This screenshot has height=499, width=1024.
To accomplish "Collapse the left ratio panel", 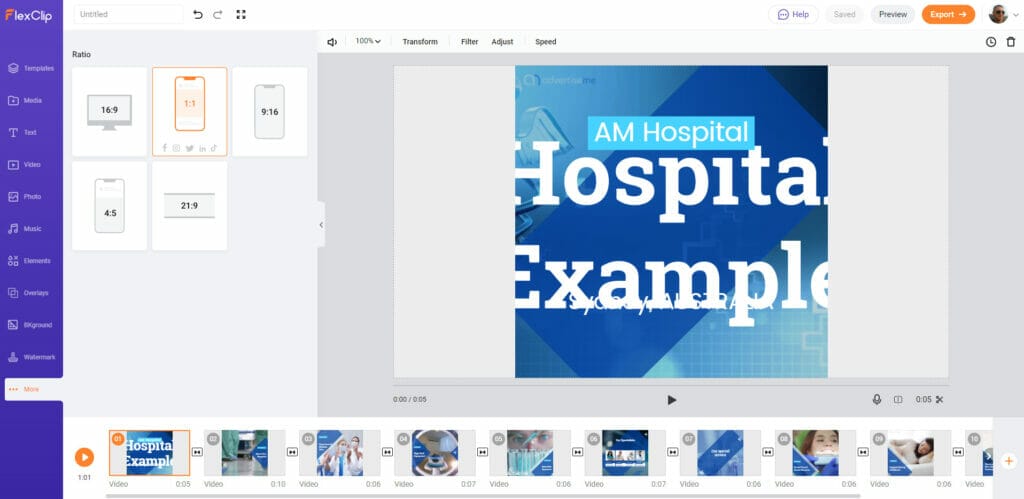I will tap(321, 225).
